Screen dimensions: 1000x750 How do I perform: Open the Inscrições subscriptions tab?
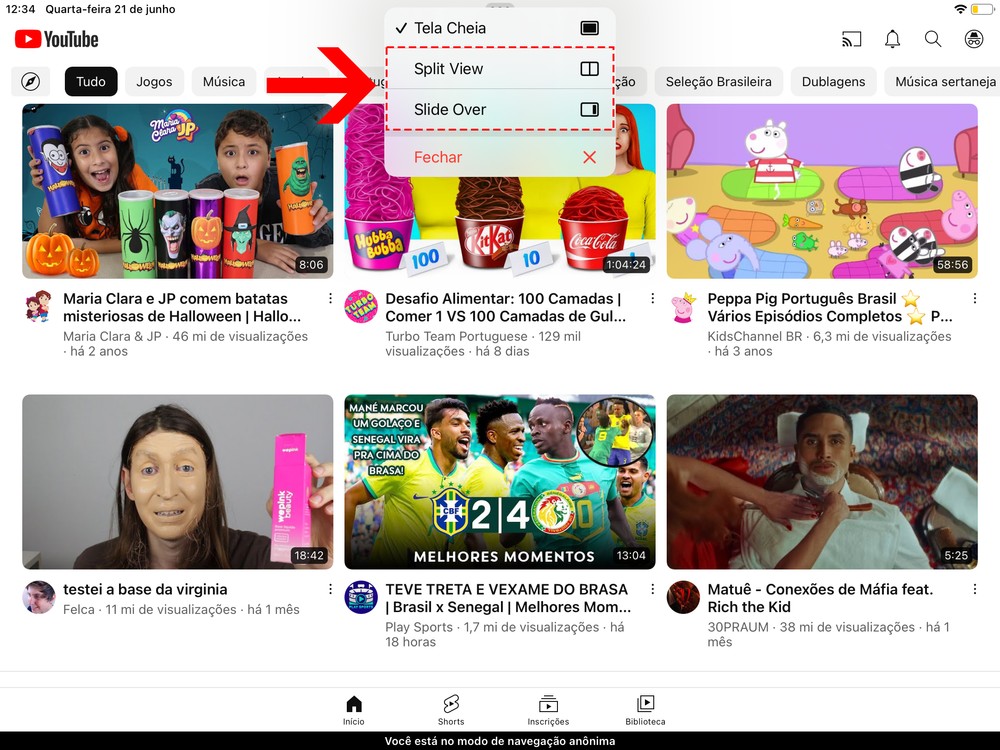point(548,709)
